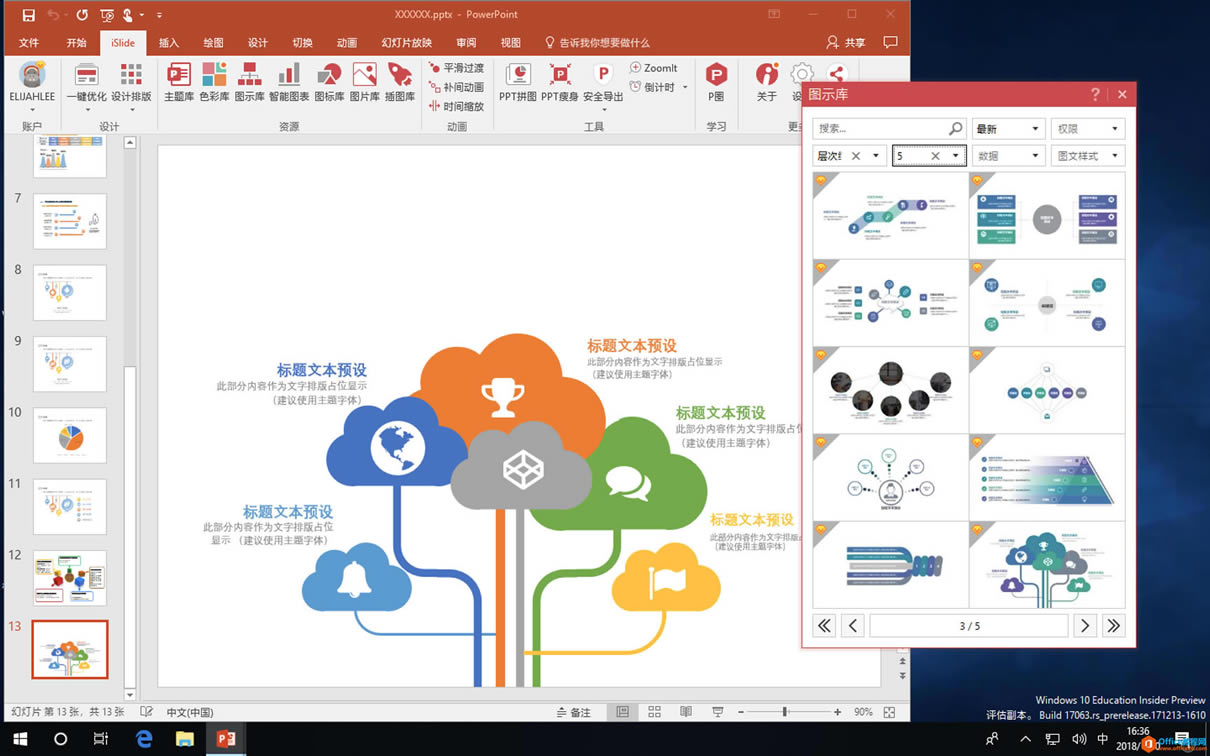Select slide 13 thumbnail
This screenshot has height=756, width=1210.
tap(69, 649)
